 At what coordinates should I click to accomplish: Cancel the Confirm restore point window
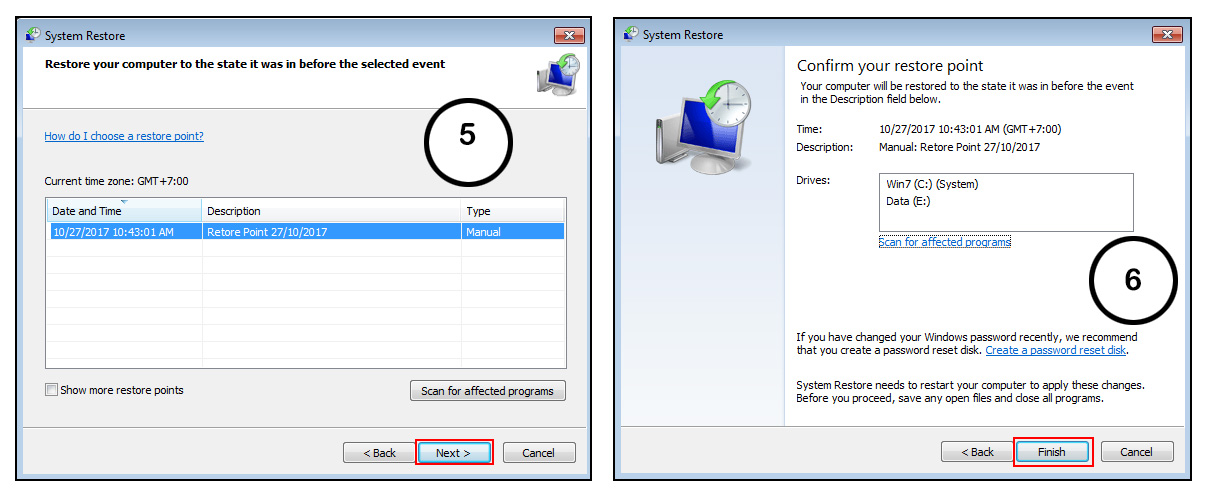[x=1136, y=452]
